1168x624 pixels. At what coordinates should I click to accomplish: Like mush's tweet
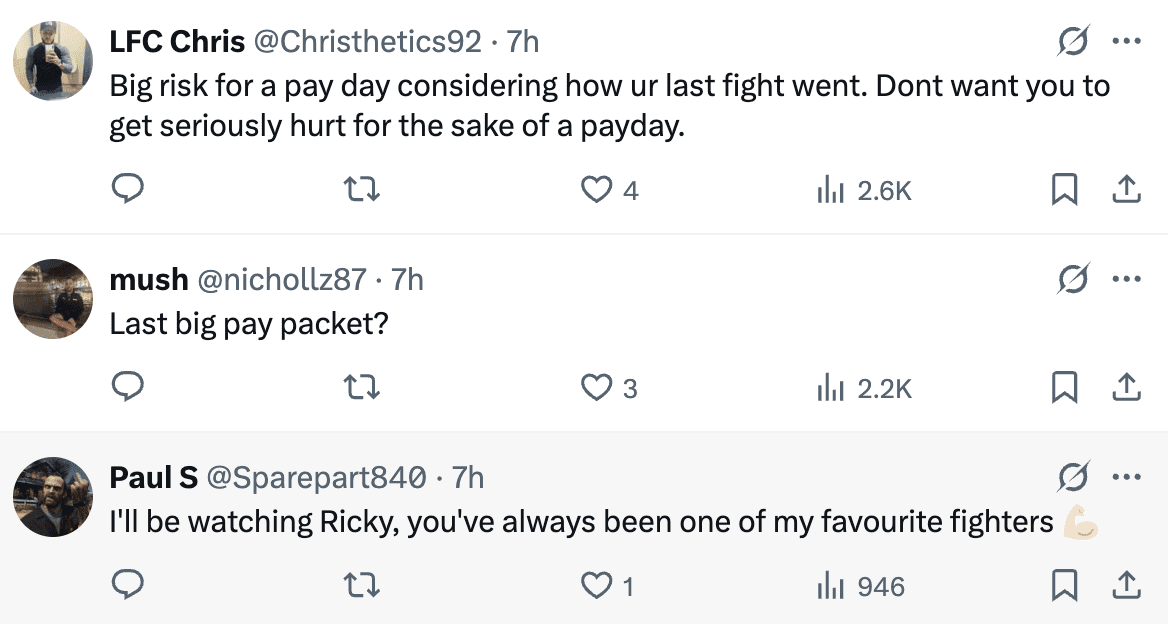[x=597, y=387]
